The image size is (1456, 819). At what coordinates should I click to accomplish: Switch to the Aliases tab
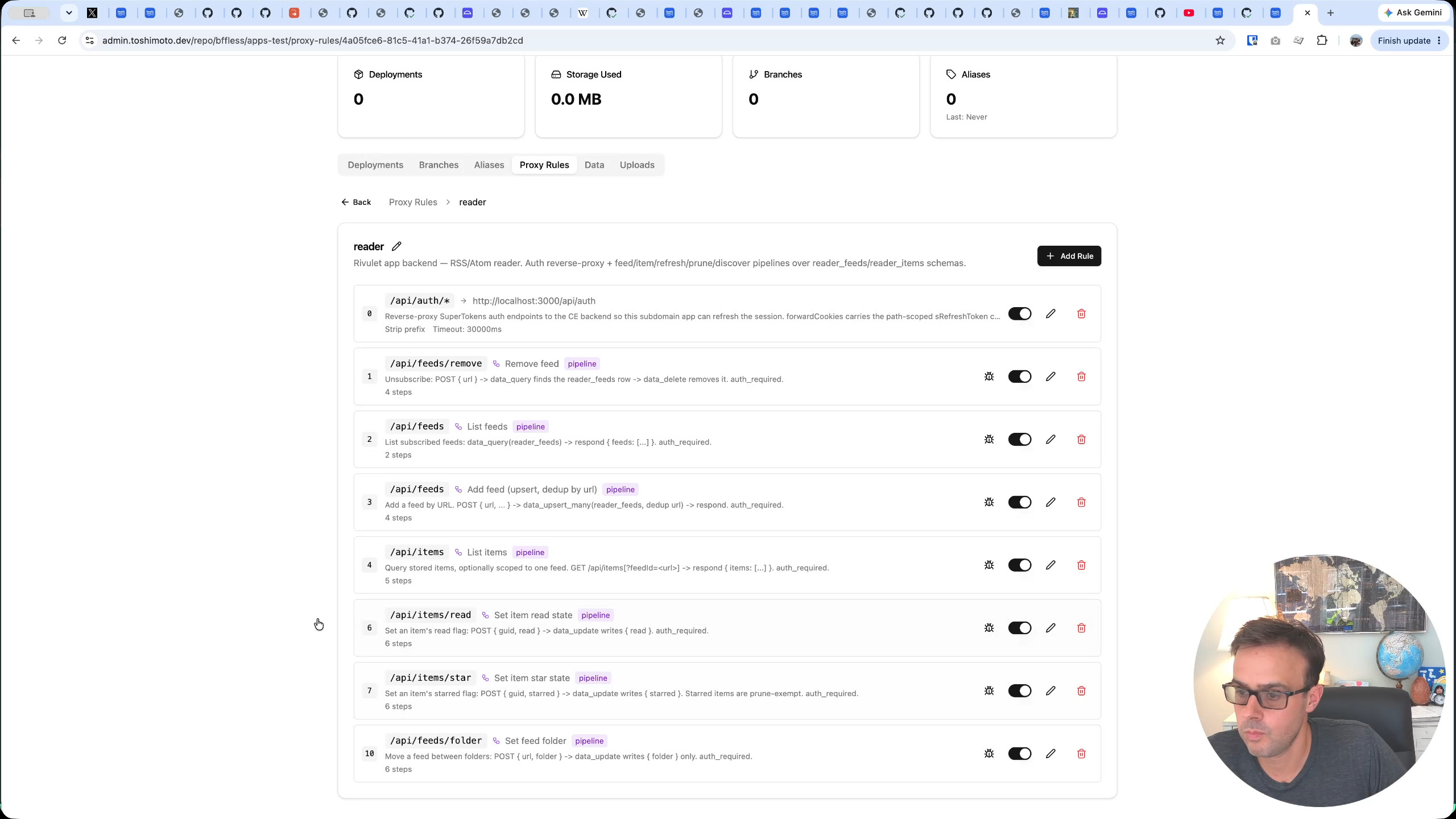point(489,165)
